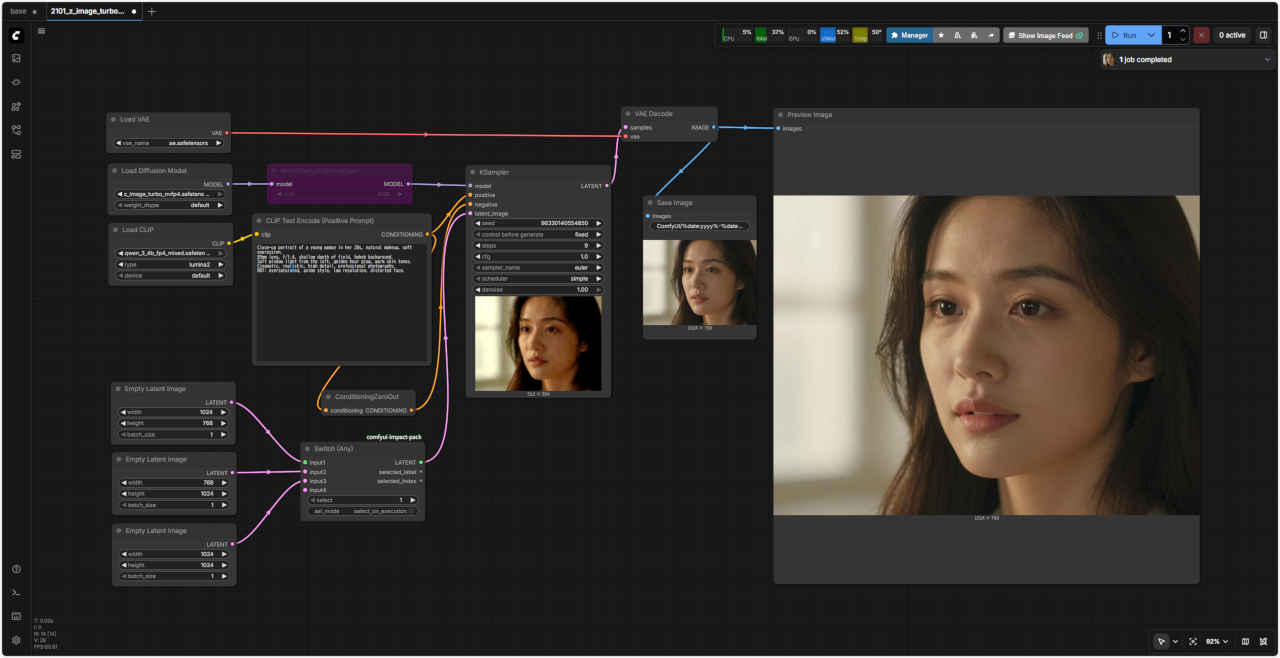Expand the Run button dropdown arrow
Image resolution: width=1280 pixels, height=658 pixels.
pos(1151,35)
